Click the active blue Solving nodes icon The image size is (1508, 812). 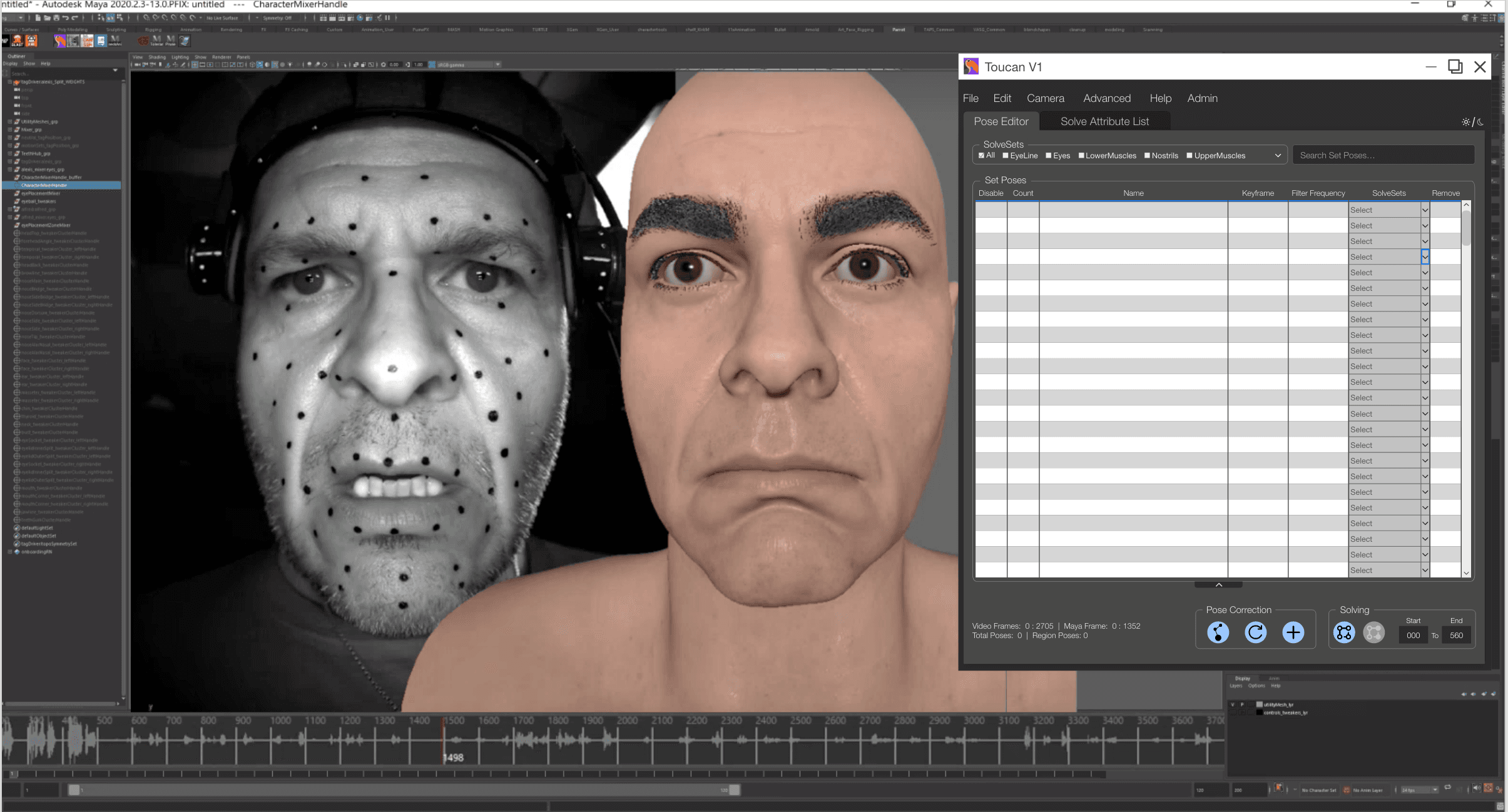[1343, 632]
